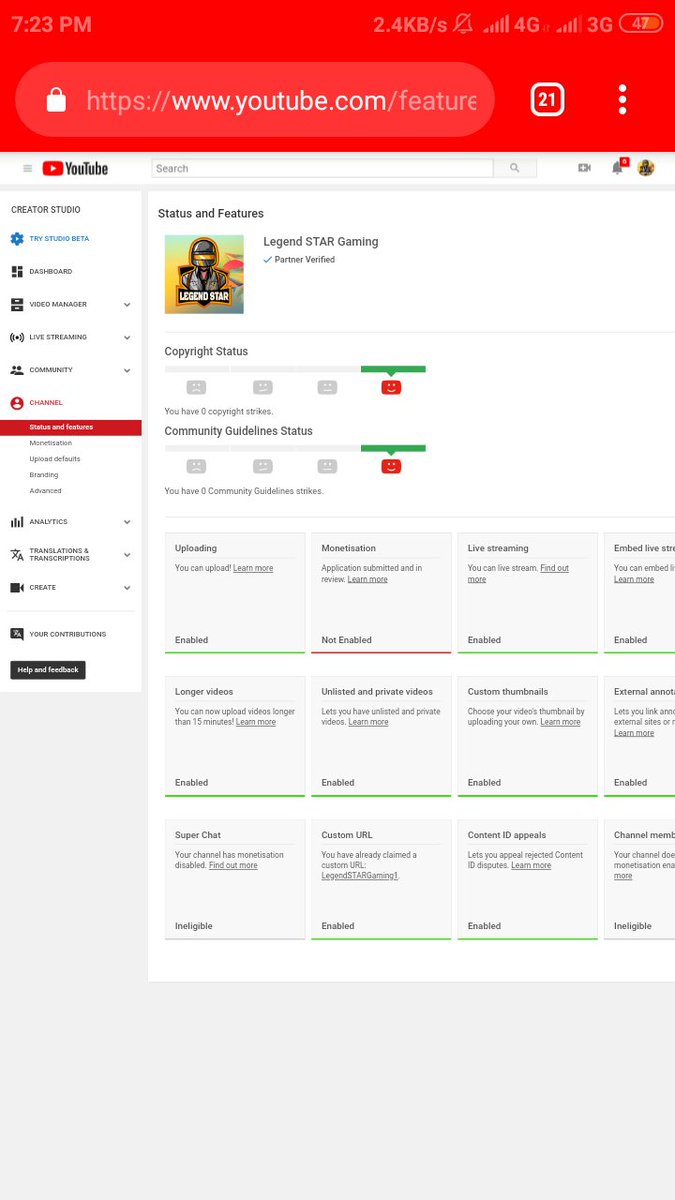
Task: Open Branding settings
Action: [x=44, y=475]
